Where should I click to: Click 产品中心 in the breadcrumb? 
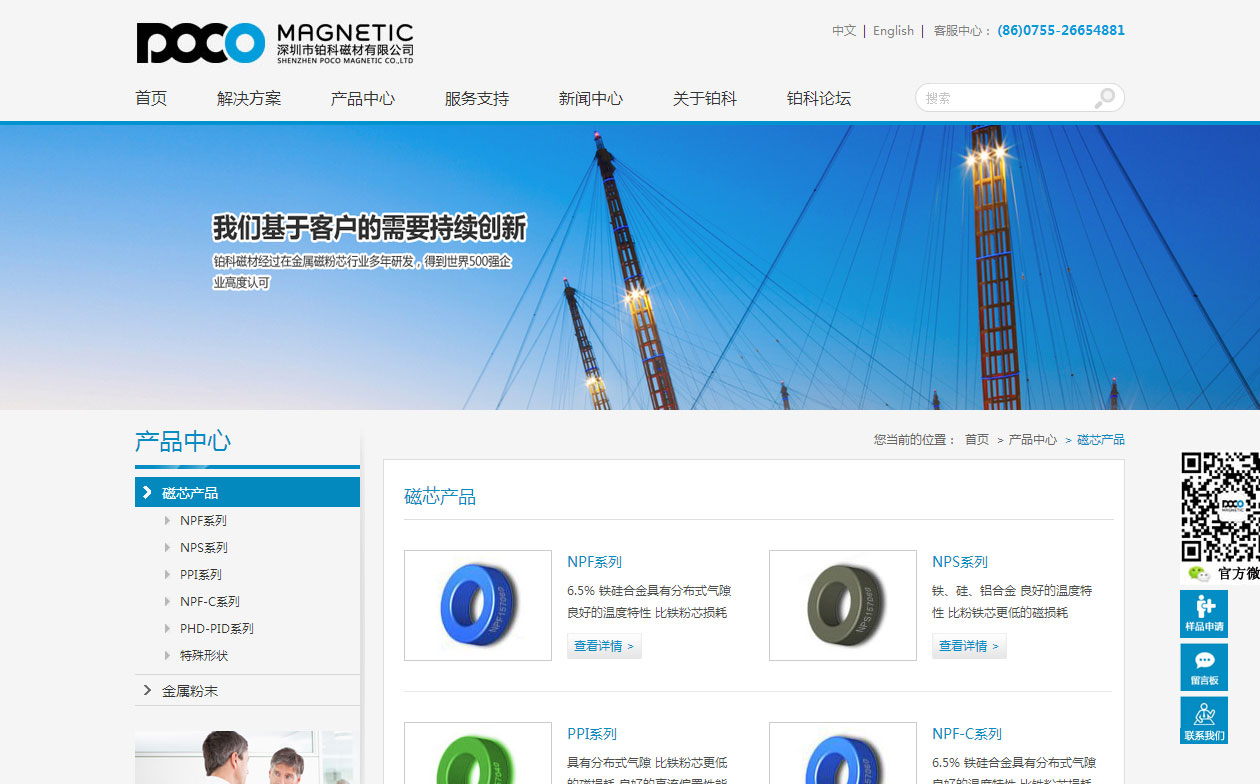pos(1033,439)
